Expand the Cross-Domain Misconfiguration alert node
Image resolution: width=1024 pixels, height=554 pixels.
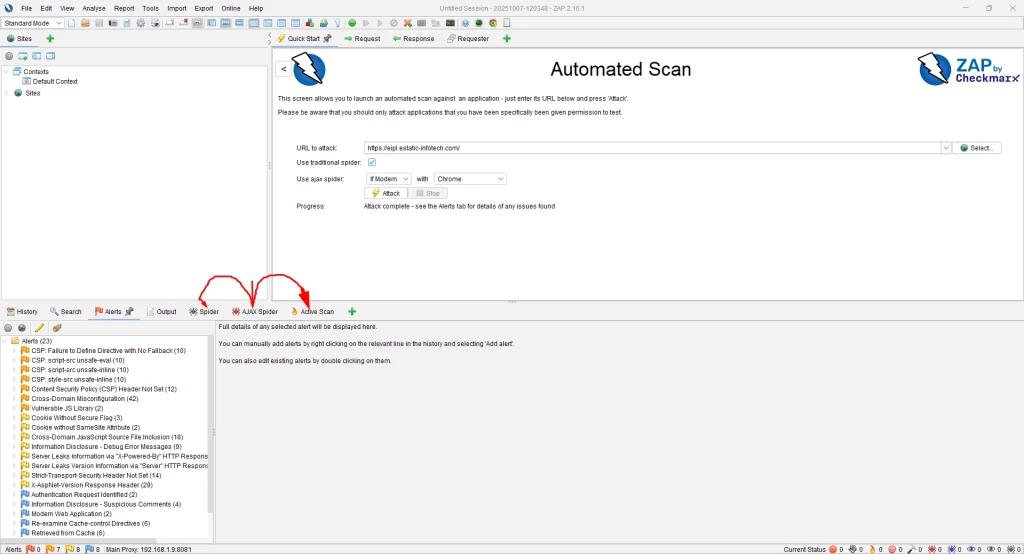pos(15,398)
